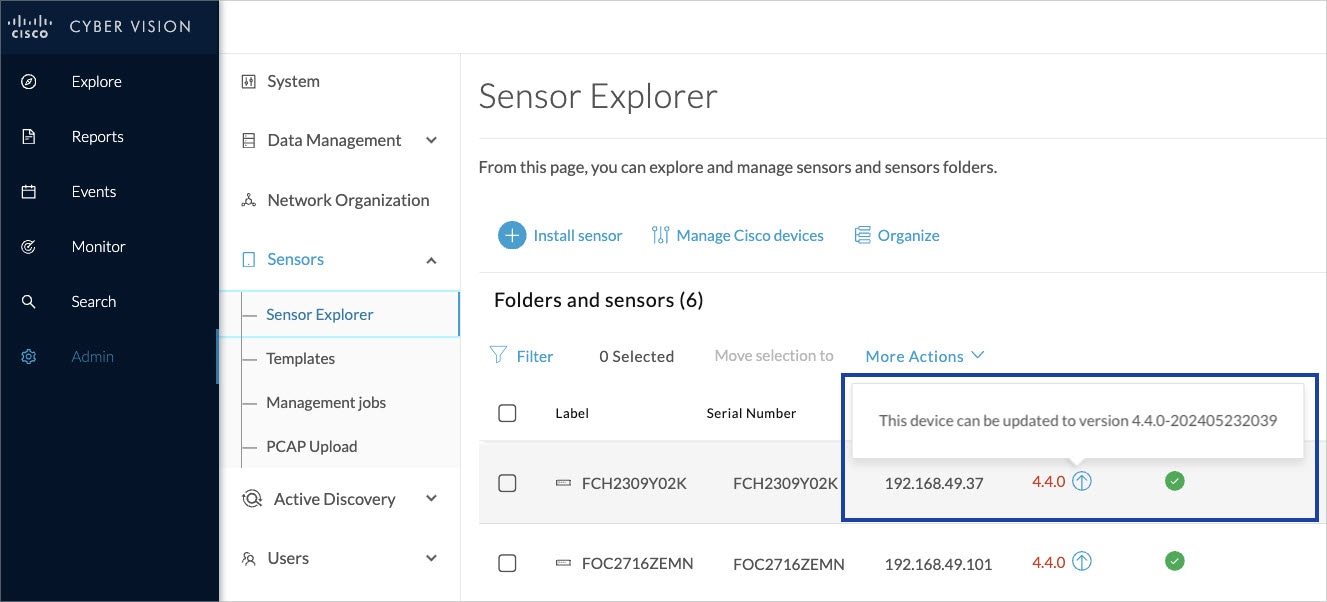1327x602 pixels.
Task: Click the Install sensor link
Action: [x=578, y=236]
